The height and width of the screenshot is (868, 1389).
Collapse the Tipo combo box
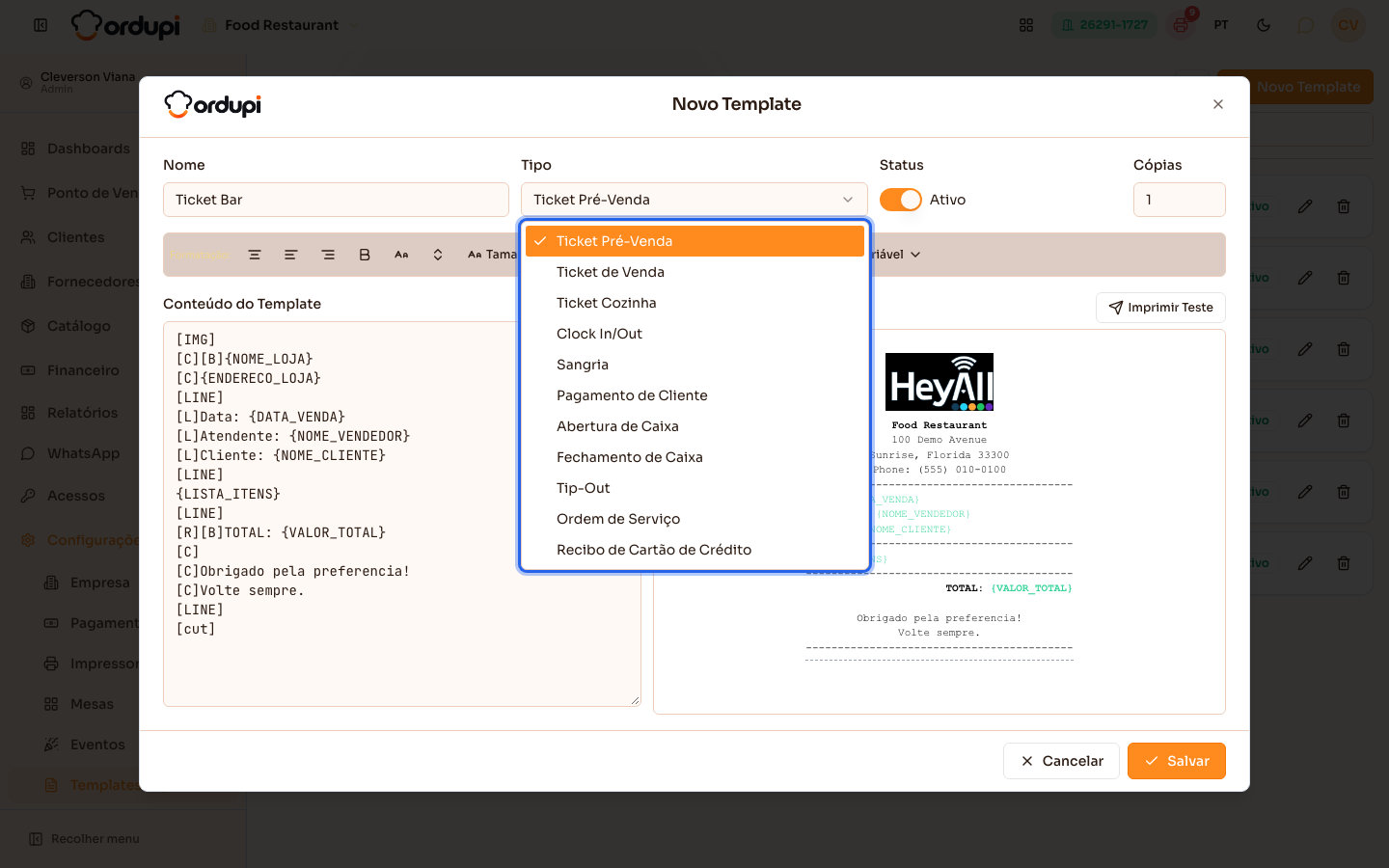point(694,200)
